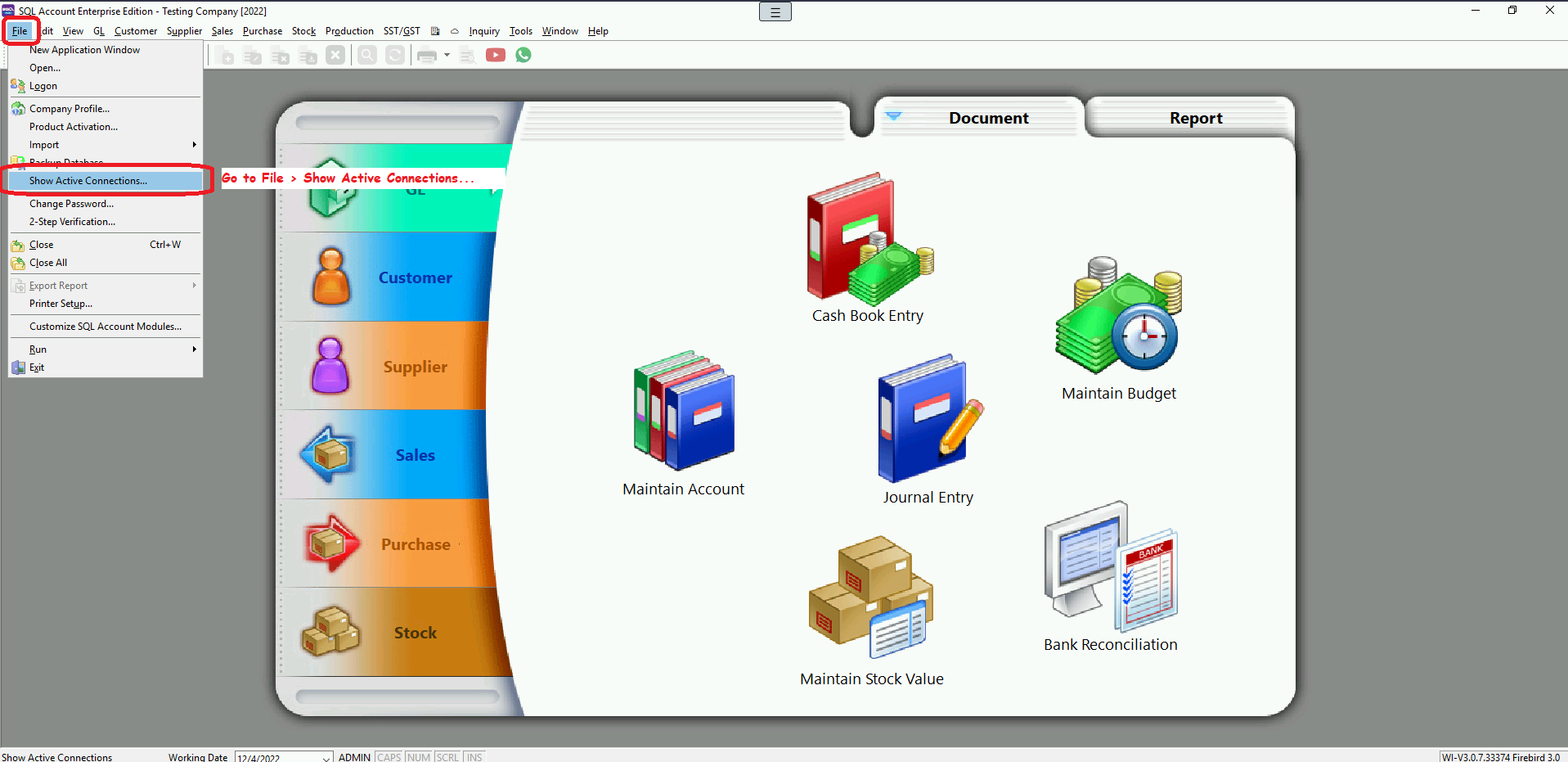Expand the Export Report submenu
Screen dimensions: 1568x762
(x=105, y=286)
